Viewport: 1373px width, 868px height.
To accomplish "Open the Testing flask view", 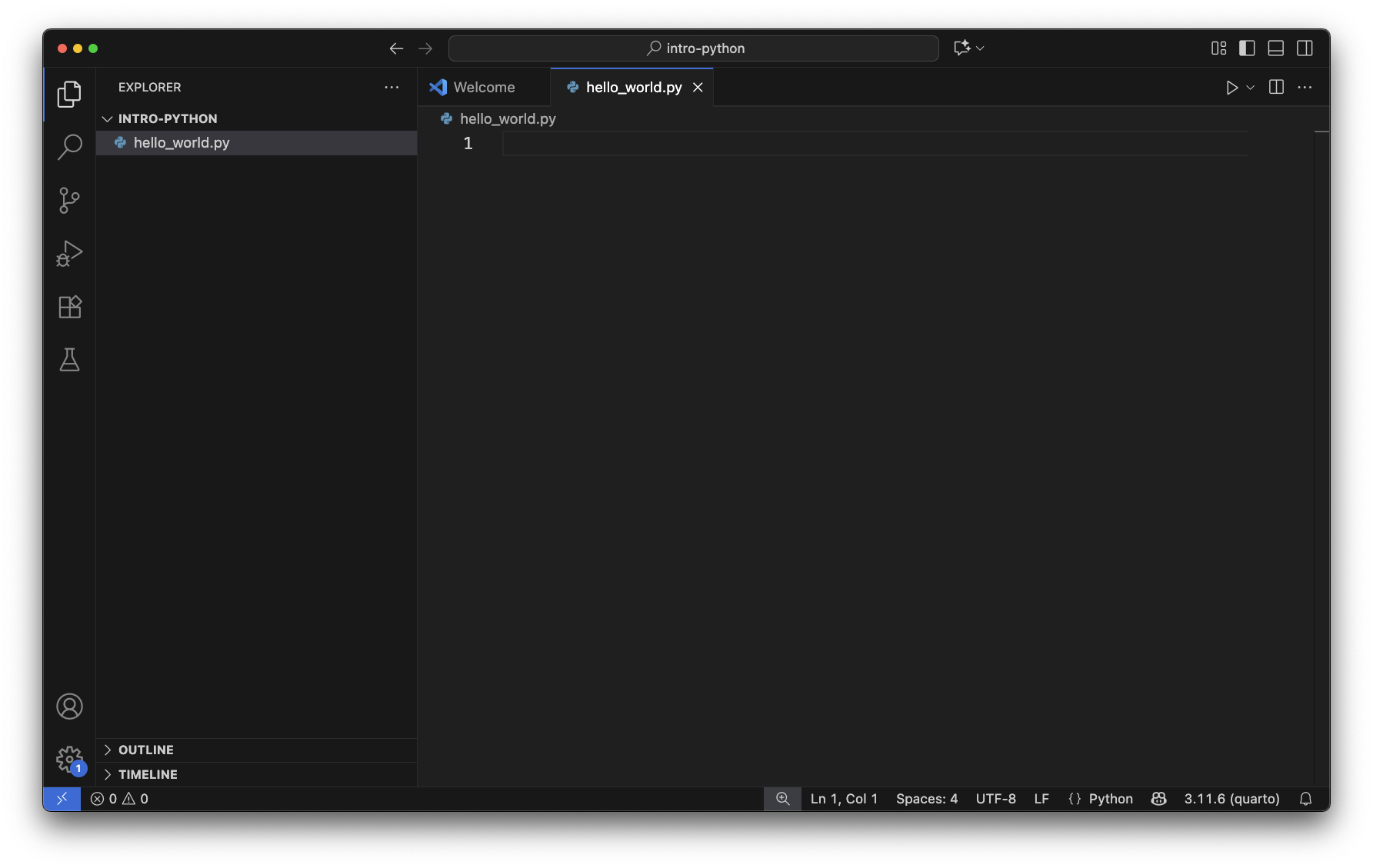I will [69, 360].
